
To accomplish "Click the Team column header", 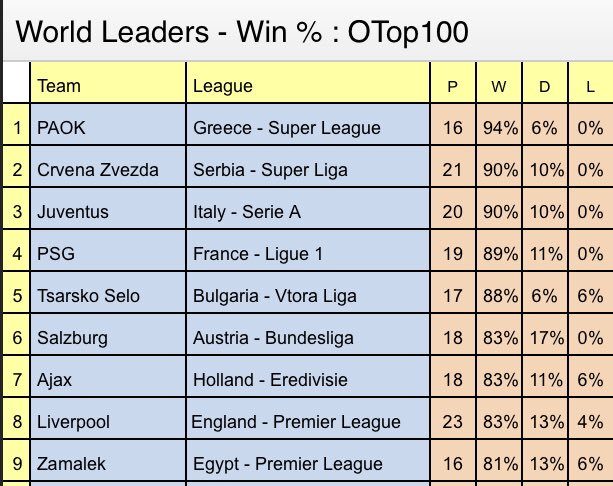I will (x=59, y=86).
